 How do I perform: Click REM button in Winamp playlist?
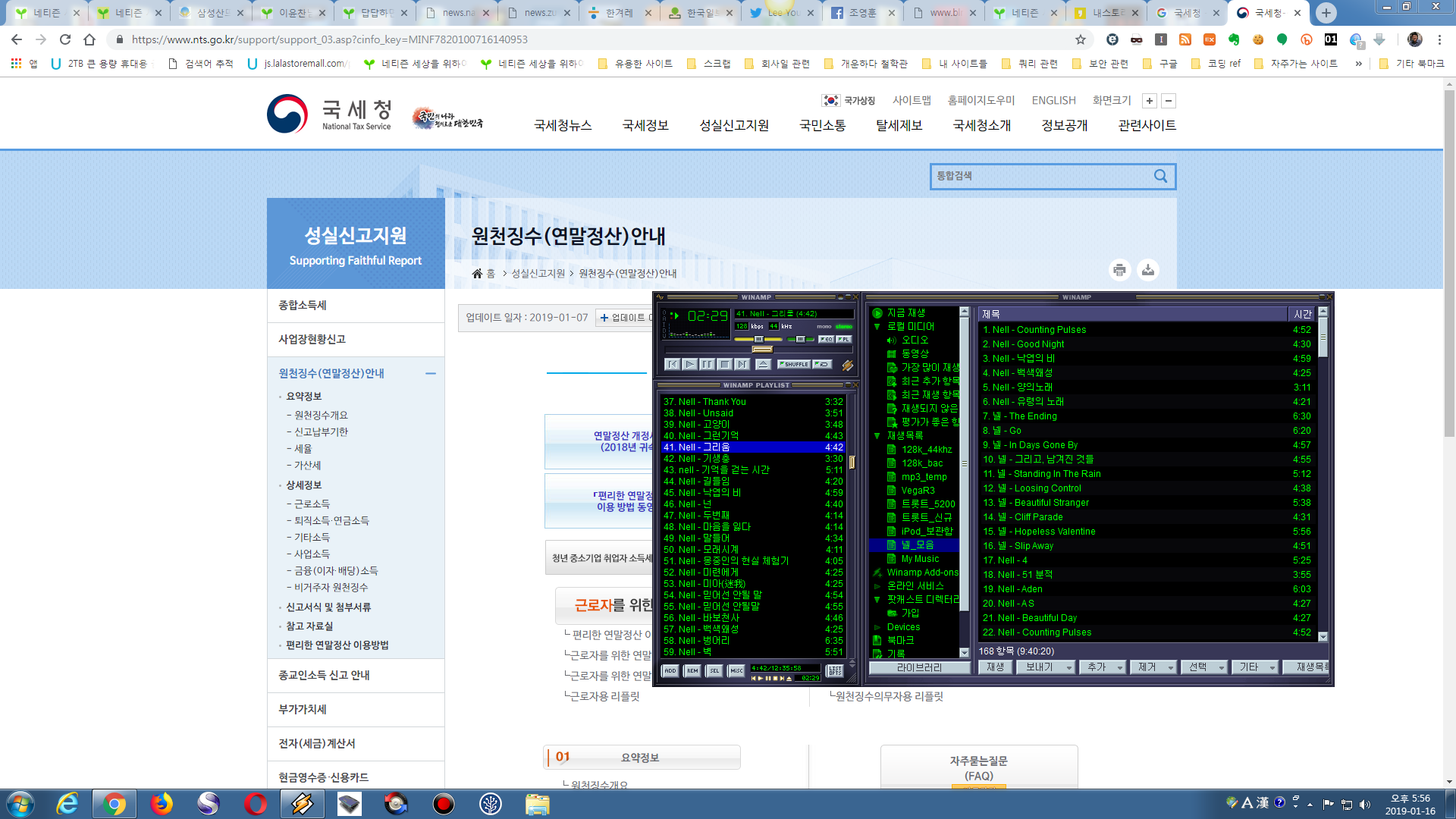692,670
